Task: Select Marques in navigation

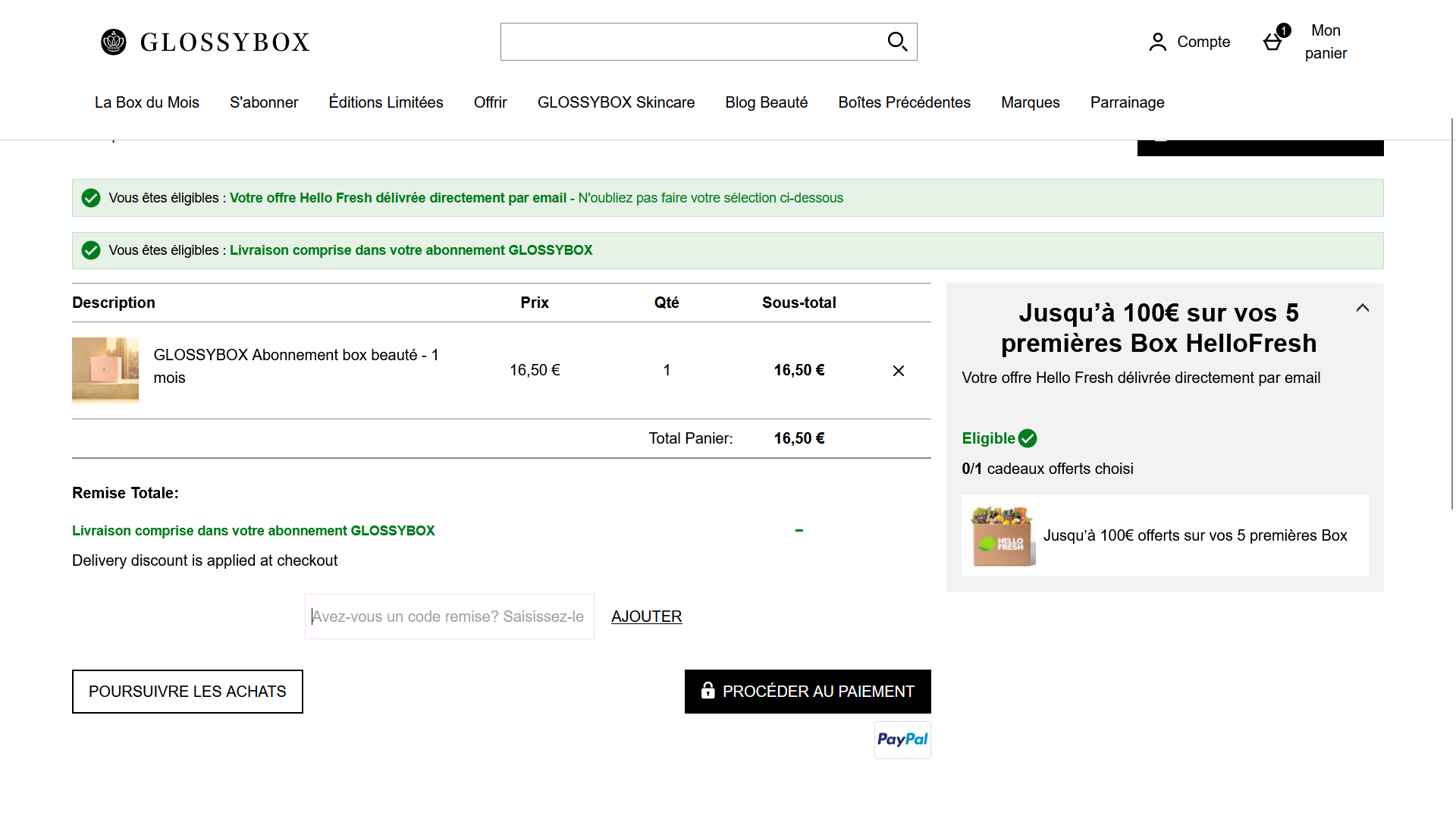Action: pos(1031,102)
